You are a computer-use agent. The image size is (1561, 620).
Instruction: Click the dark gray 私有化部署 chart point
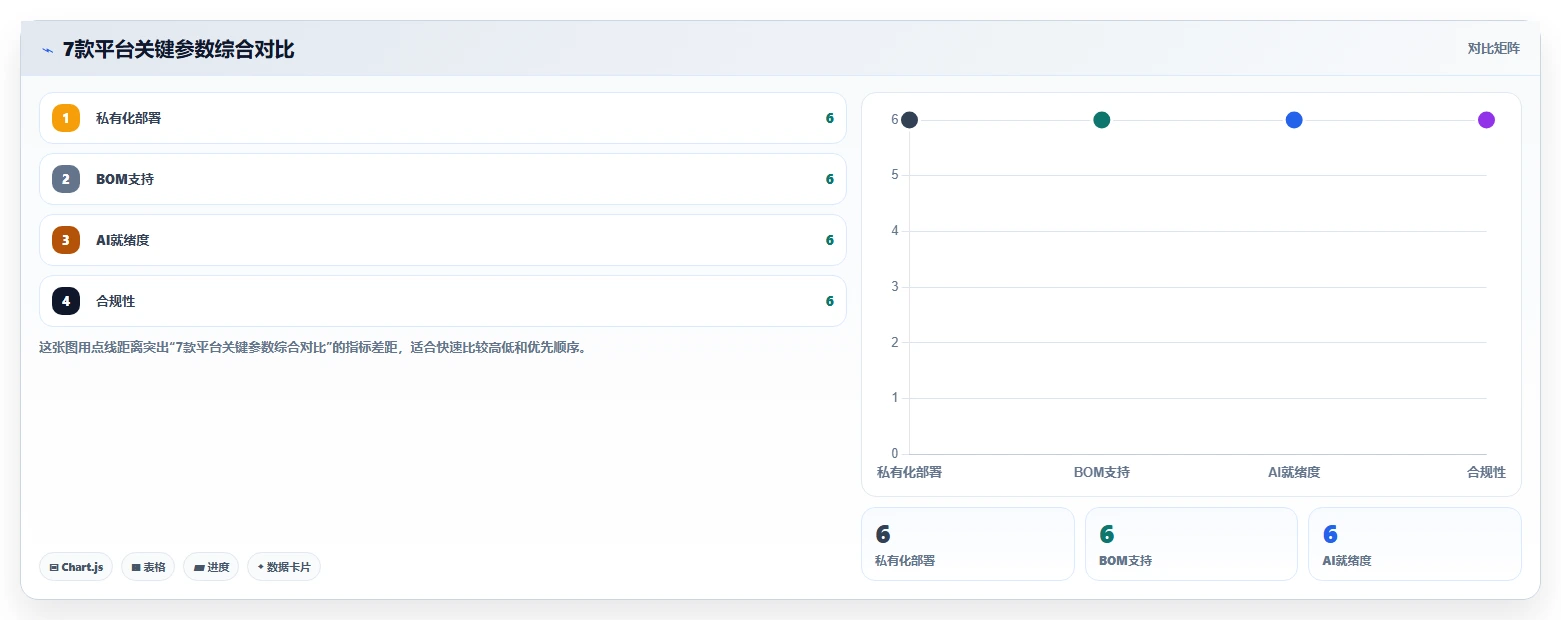909,120
